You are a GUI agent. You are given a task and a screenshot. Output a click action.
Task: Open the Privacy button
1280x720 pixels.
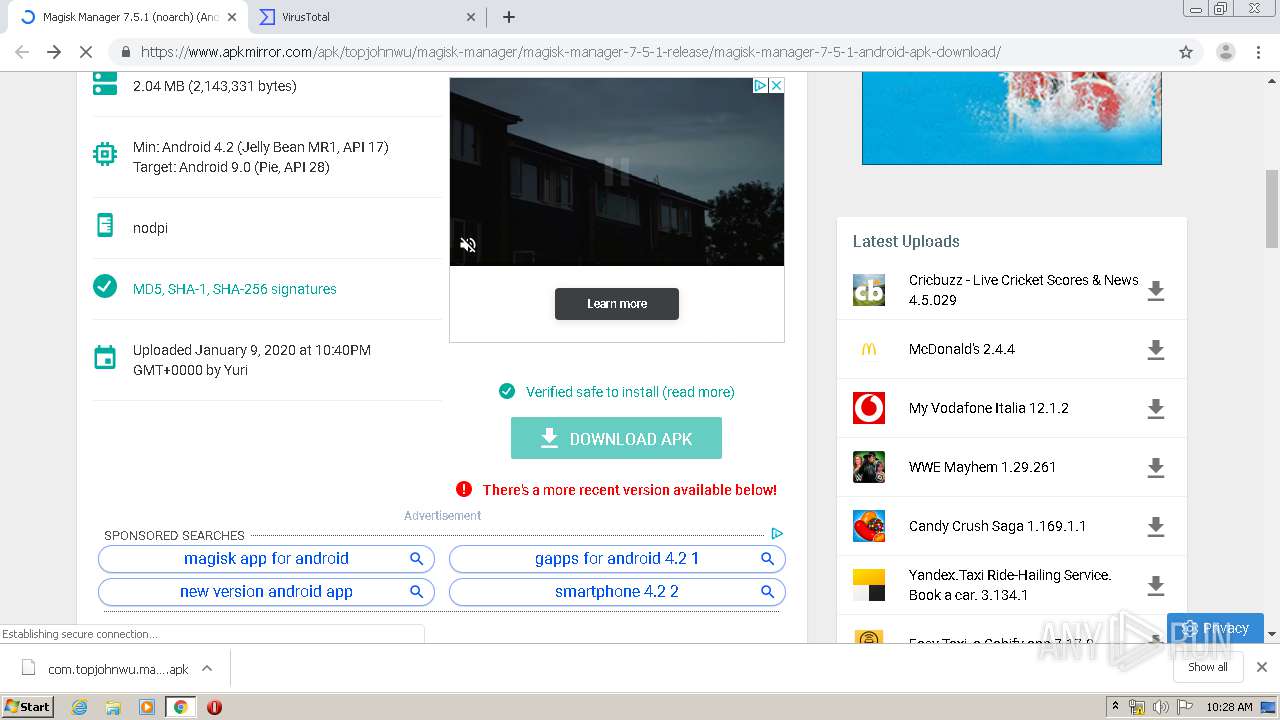coord(1215,628)
